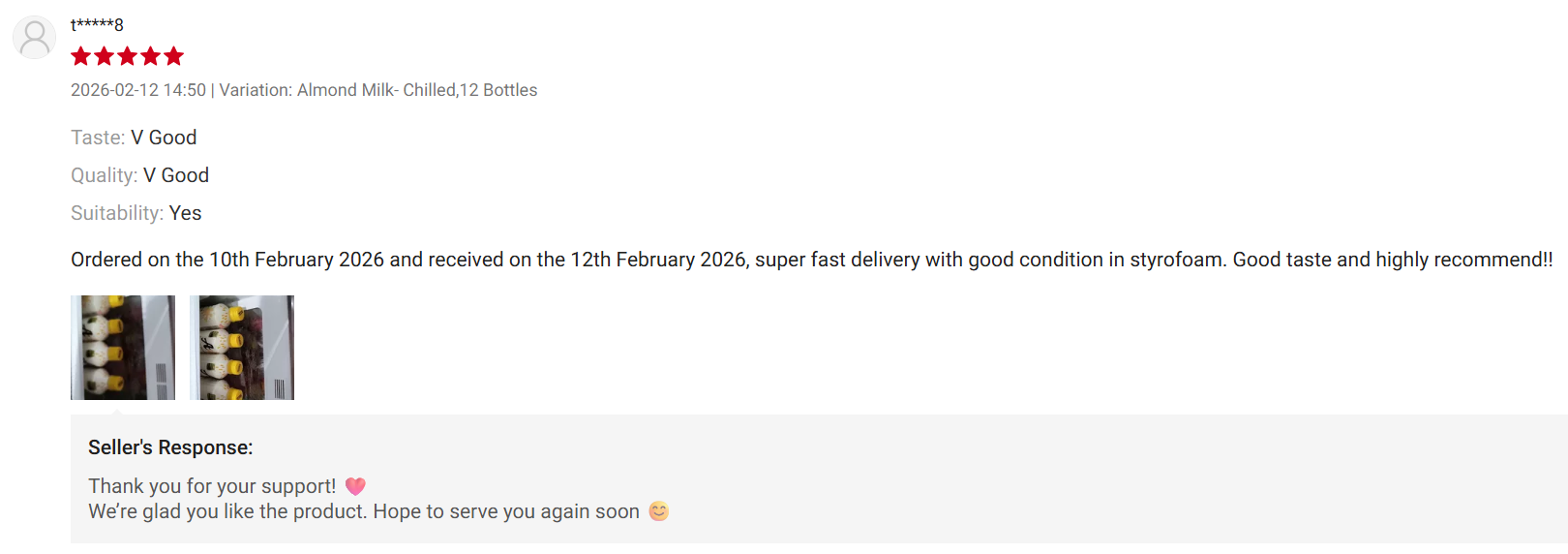Click the pink heart emoji in seller's reply
Screen dimensions: 1568x554
[355, 486]
